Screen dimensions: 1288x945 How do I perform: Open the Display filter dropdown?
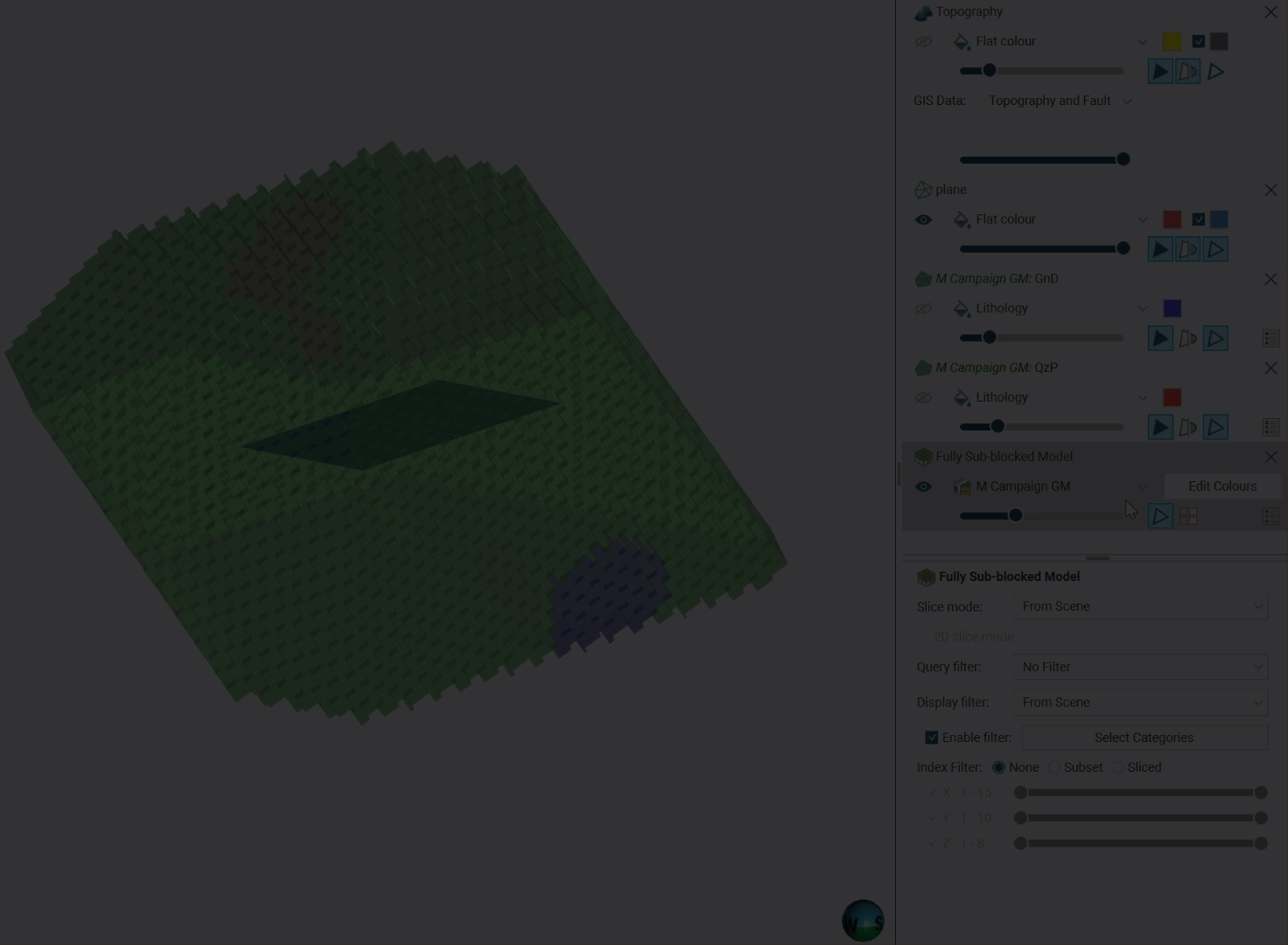click(1139, 703)
